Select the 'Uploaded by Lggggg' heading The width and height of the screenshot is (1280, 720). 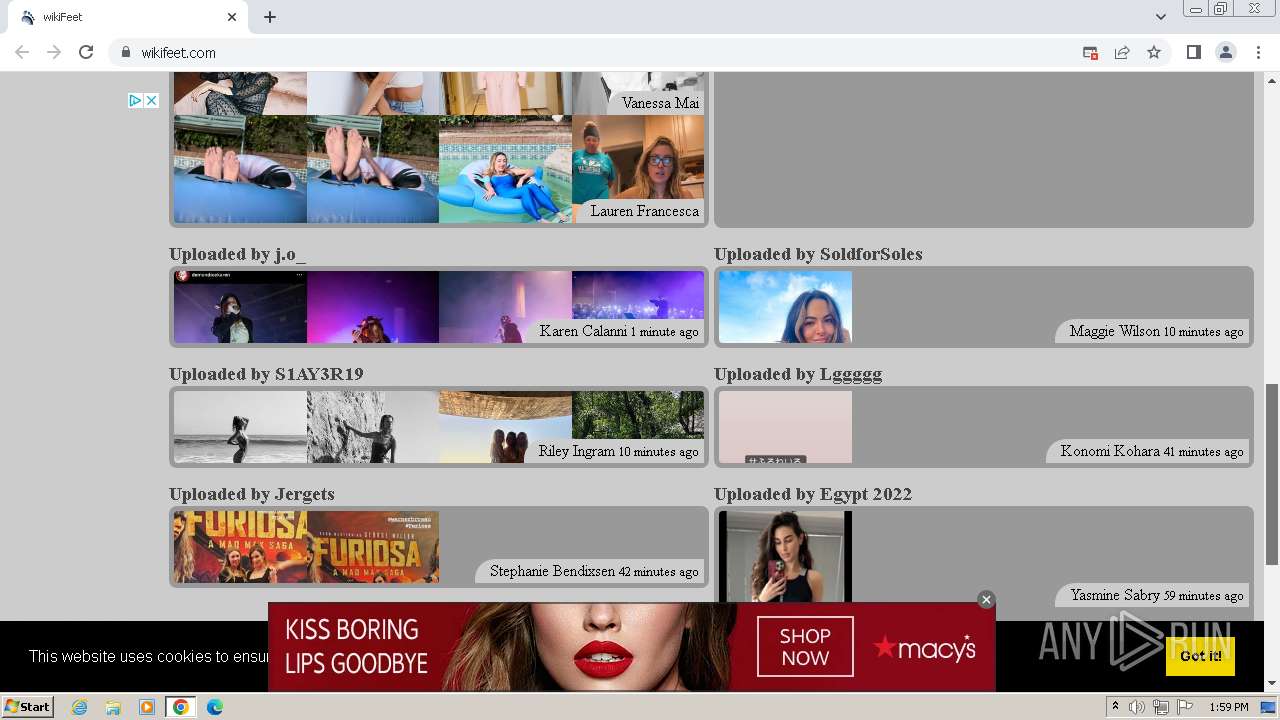tap(798, 374)
